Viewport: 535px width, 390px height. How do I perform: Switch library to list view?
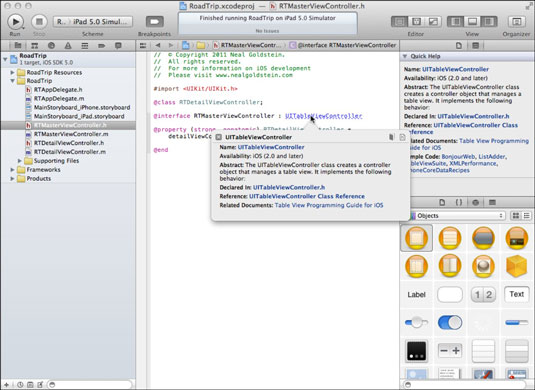(526, 216)
